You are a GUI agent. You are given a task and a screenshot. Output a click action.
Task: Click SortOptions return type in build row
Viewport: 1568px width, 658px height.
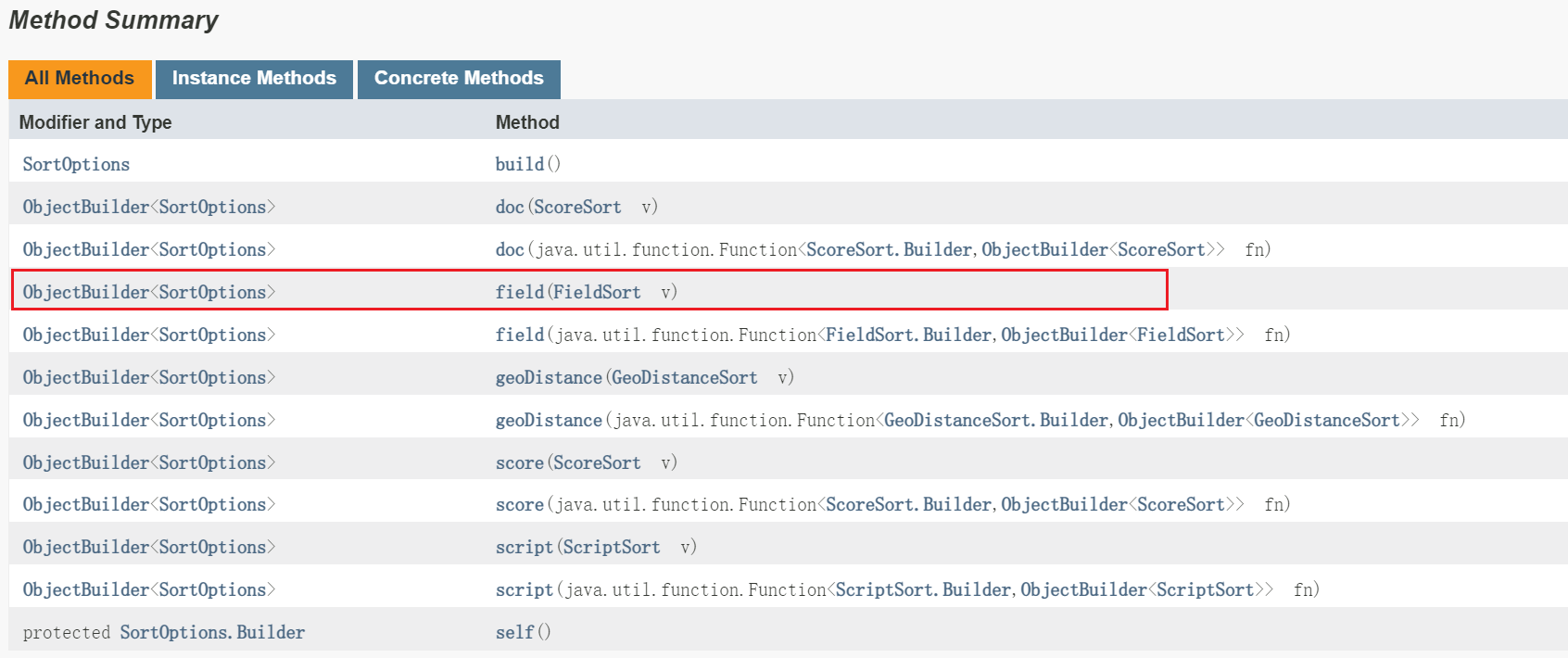coord(76,164)
